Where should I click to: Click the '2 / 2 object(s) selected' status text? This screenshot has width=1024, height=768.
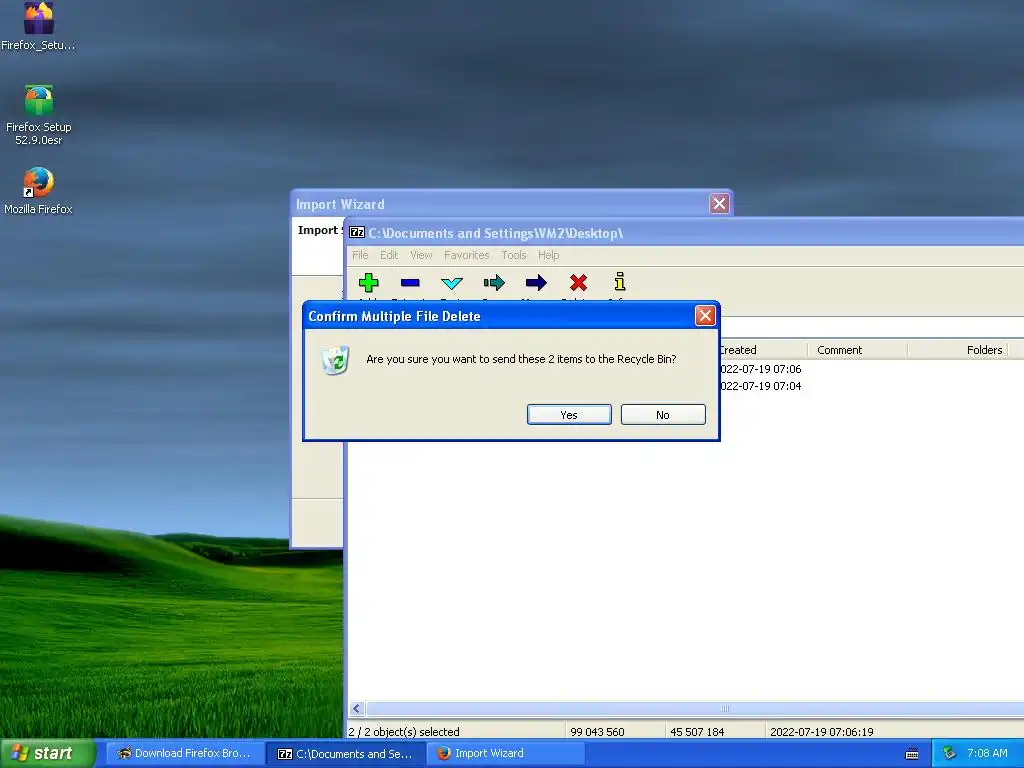click(404, 731)
